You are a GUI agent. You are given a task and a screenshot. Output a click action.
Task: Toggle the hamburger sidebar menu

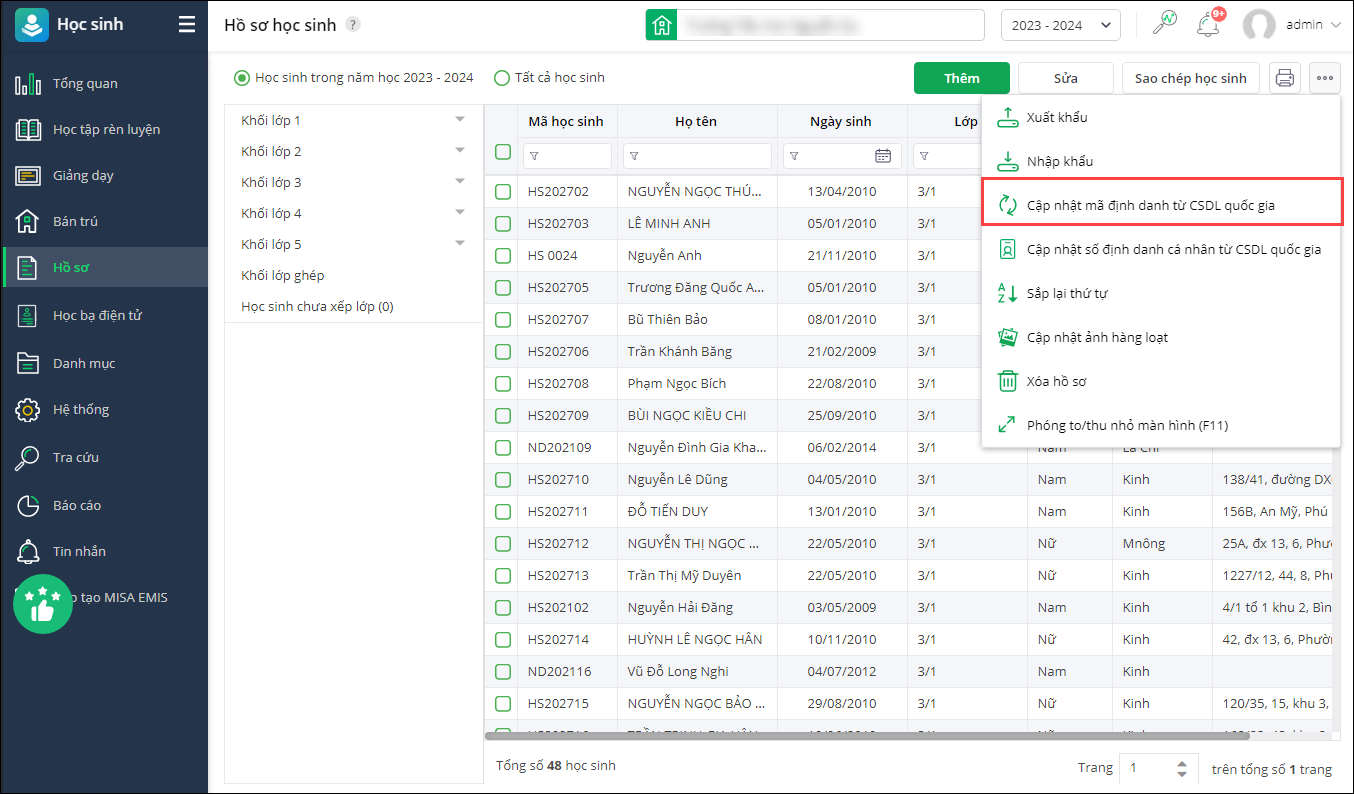[187, 25]
